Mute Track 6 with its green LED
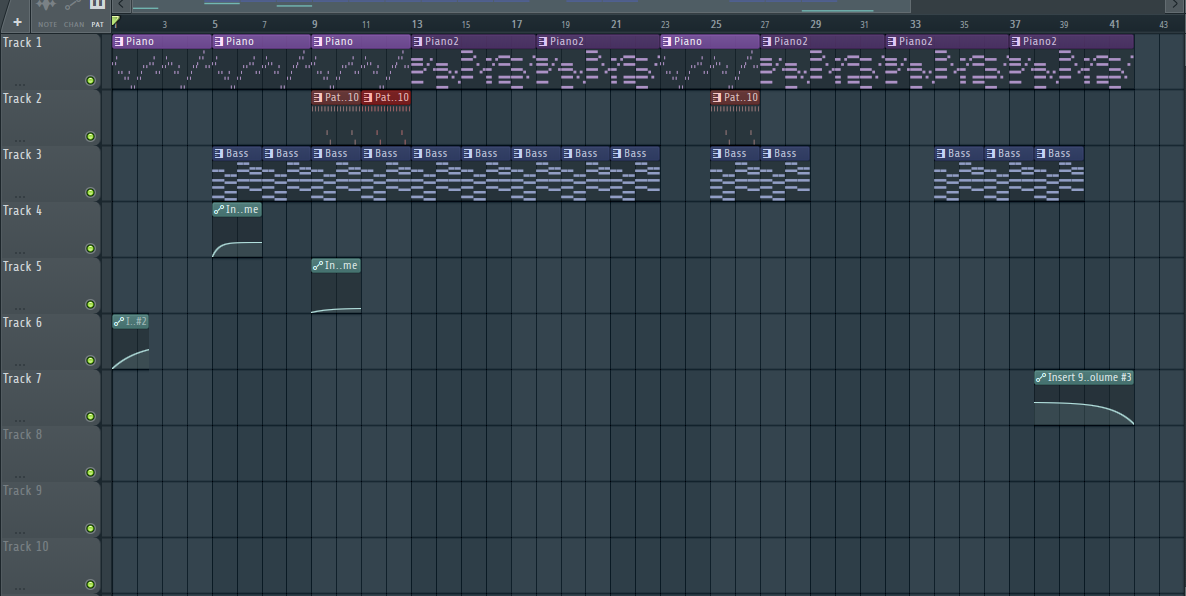This screenshot has width=1186, height=596. pyautogui.click(x=91, y=361)
